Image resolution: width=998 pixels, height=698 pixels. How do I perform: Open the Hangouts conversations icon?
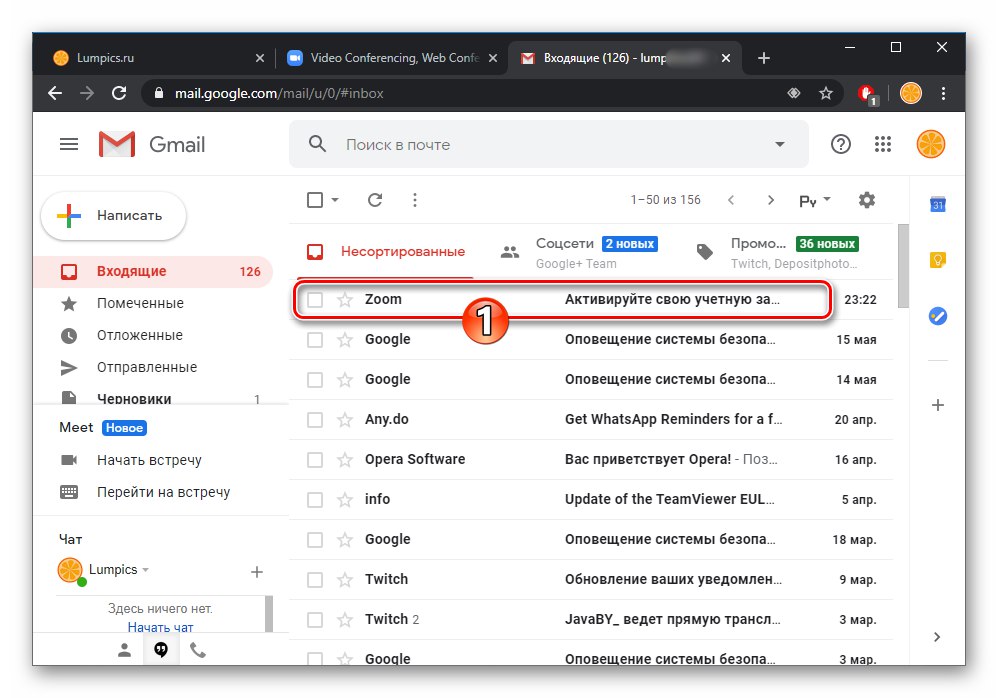[161, 649]
